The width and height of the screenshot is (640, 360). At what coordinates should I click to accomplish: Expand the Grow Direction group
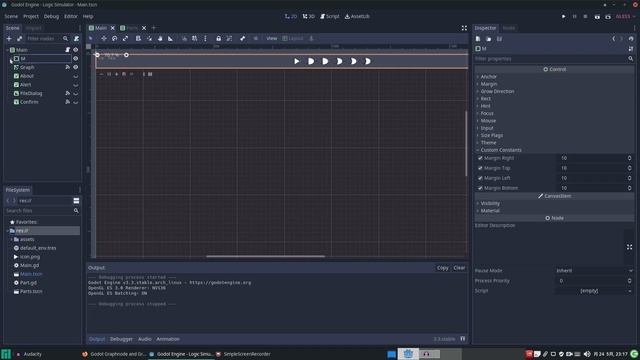497,91
